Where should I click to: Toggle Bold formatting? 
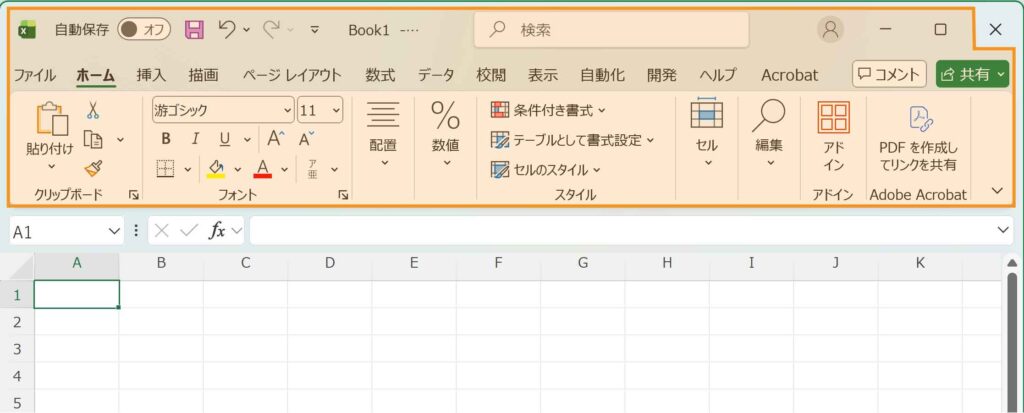166,139
